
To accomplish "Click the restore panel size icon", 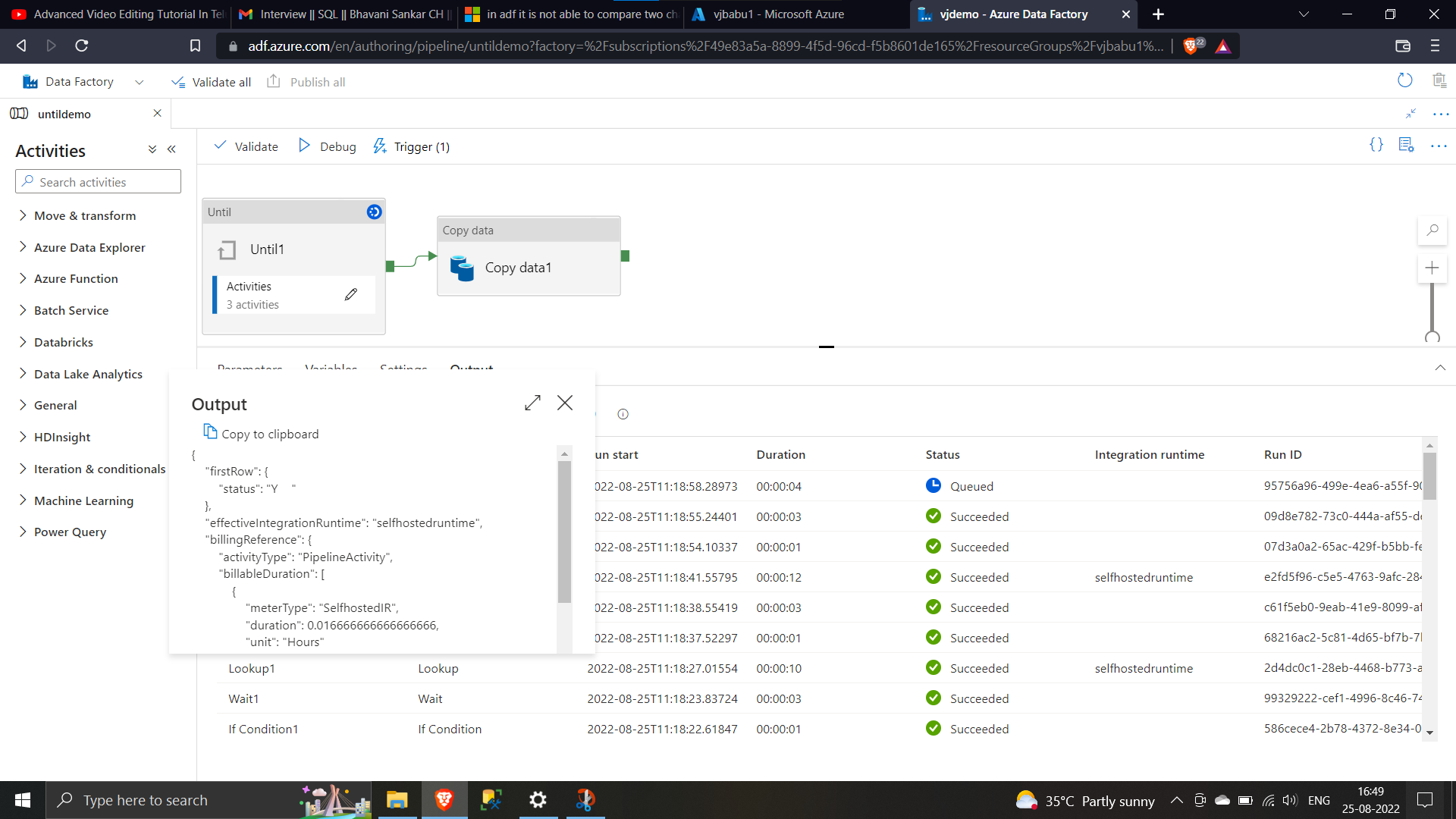I will 1411,113.
